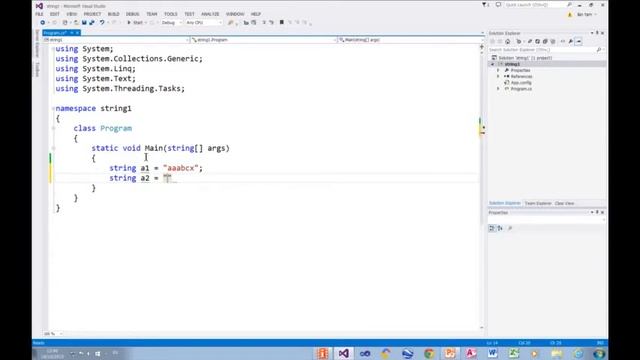Open the Any CPU platform dropdown
The height and width of the screenshot is (360, 640).
[204, 23]
